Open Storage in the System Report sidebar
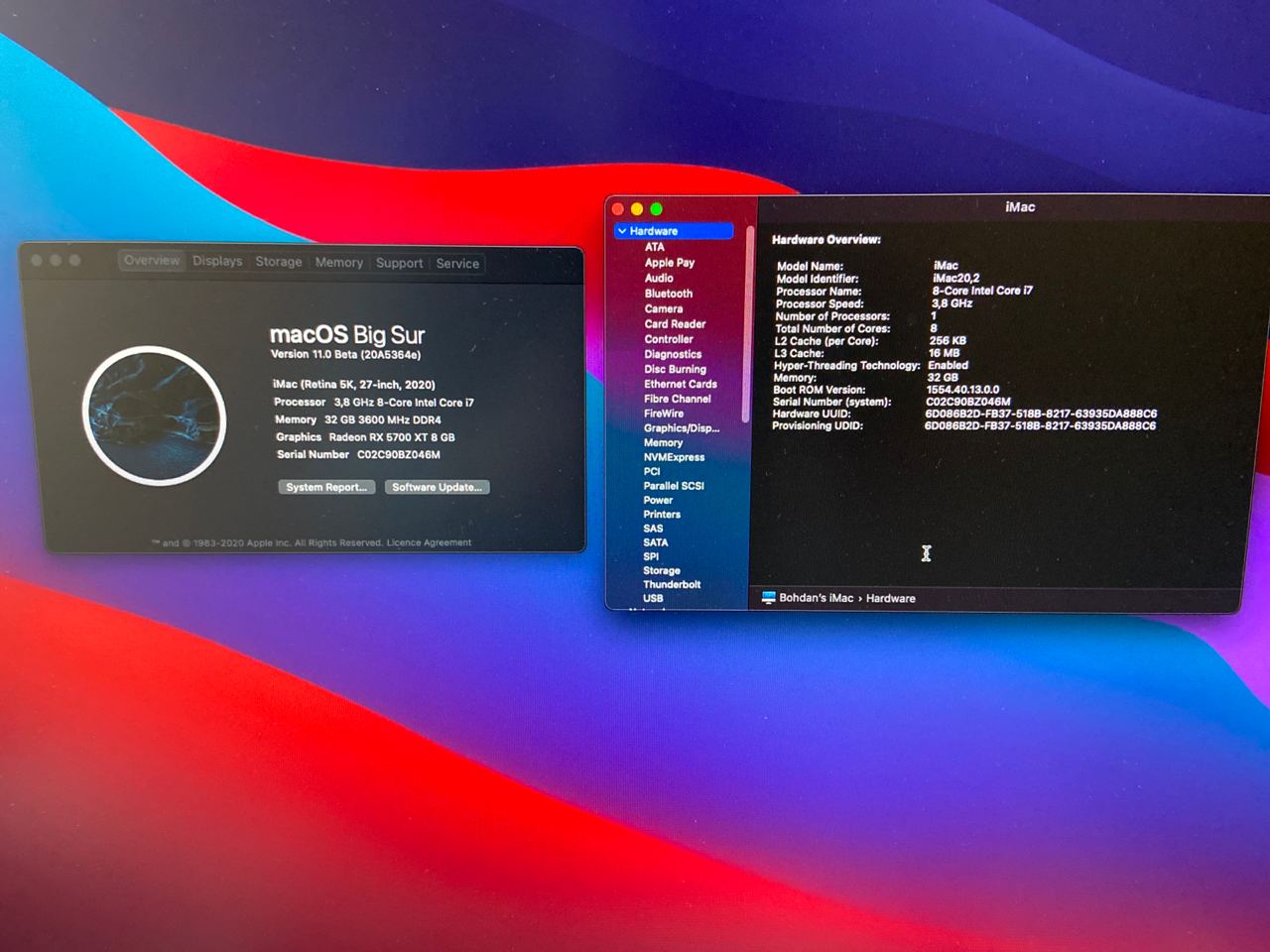Viewport: 1270px width, 952px height. [662, 570]
